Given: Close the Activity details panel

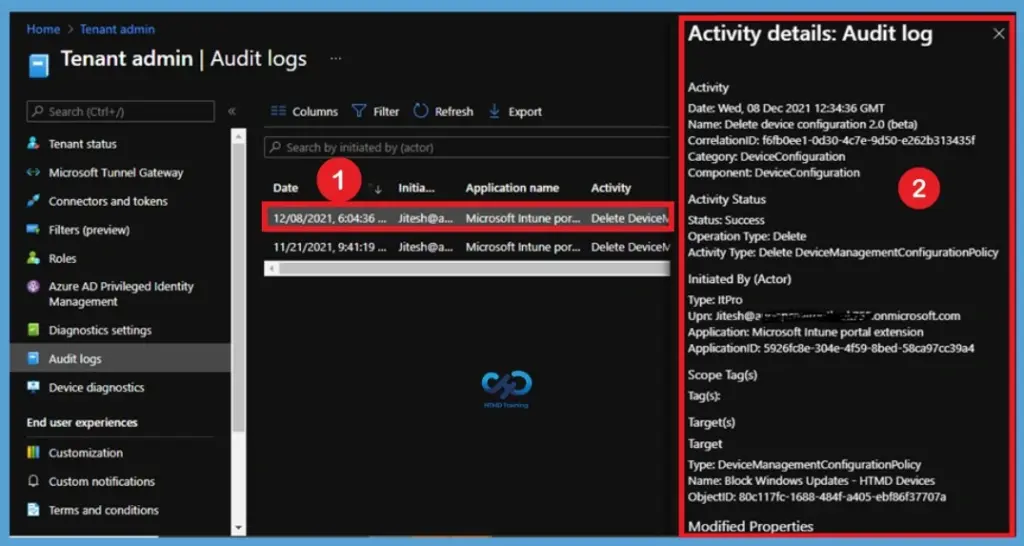Looking at the screenshot, I should point(999,34).
